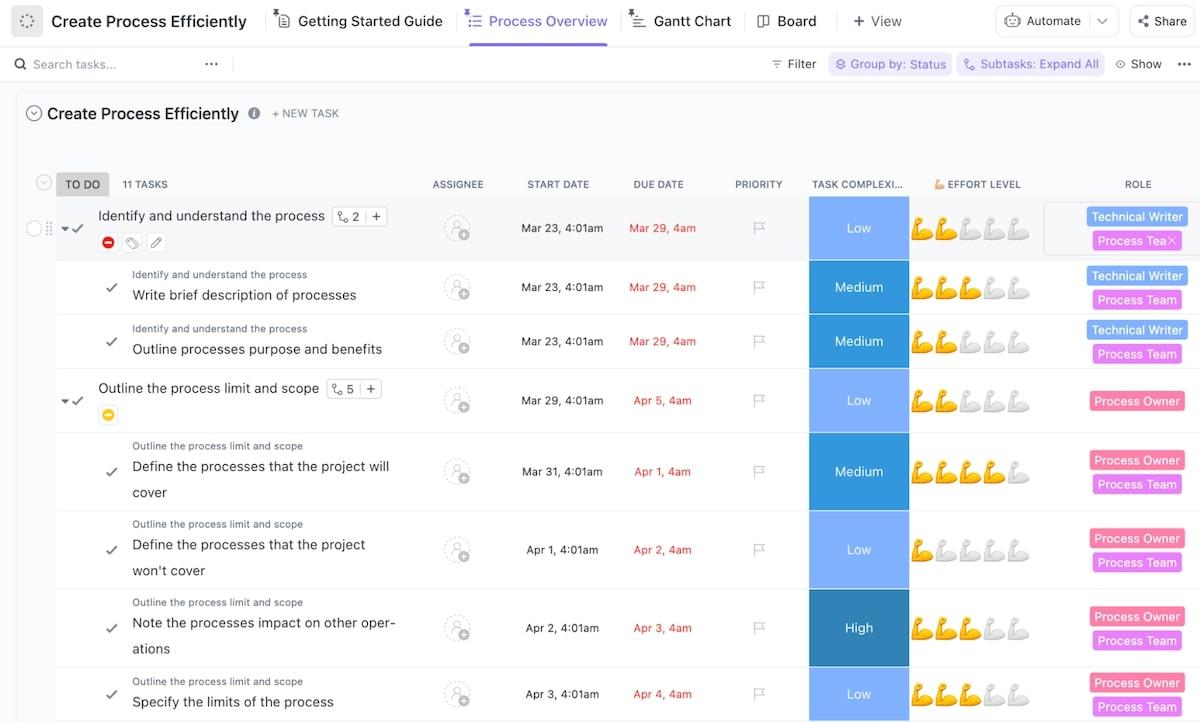1200x722 pixels.
Task: Click the '+ NEW TASK' button
Action: [306, 114]
